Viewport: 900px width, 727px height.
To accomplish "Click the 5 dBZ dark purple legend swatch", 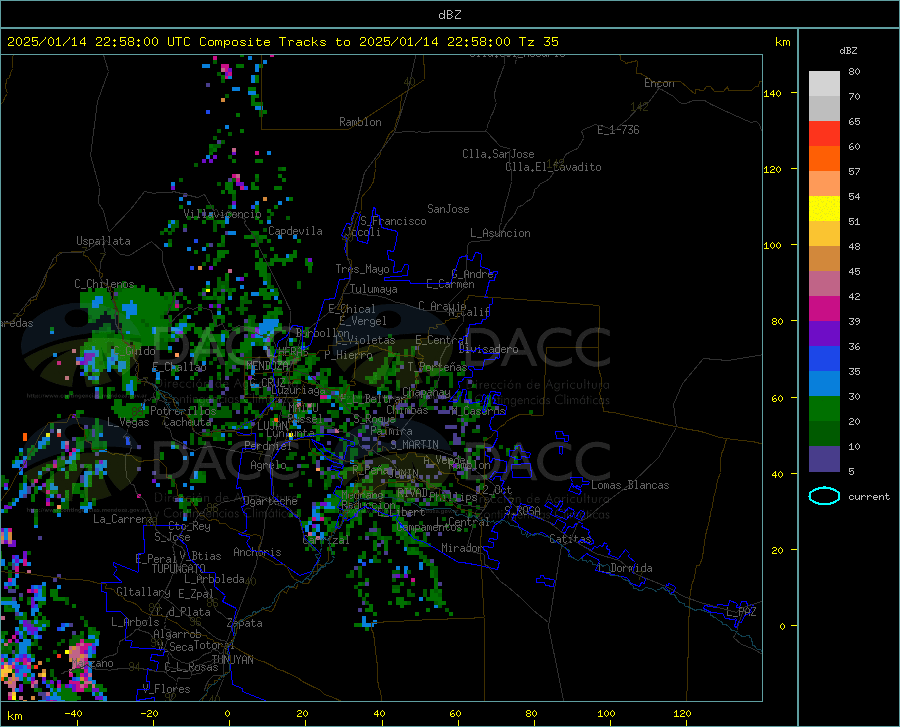I will click(x=824, y=458).
